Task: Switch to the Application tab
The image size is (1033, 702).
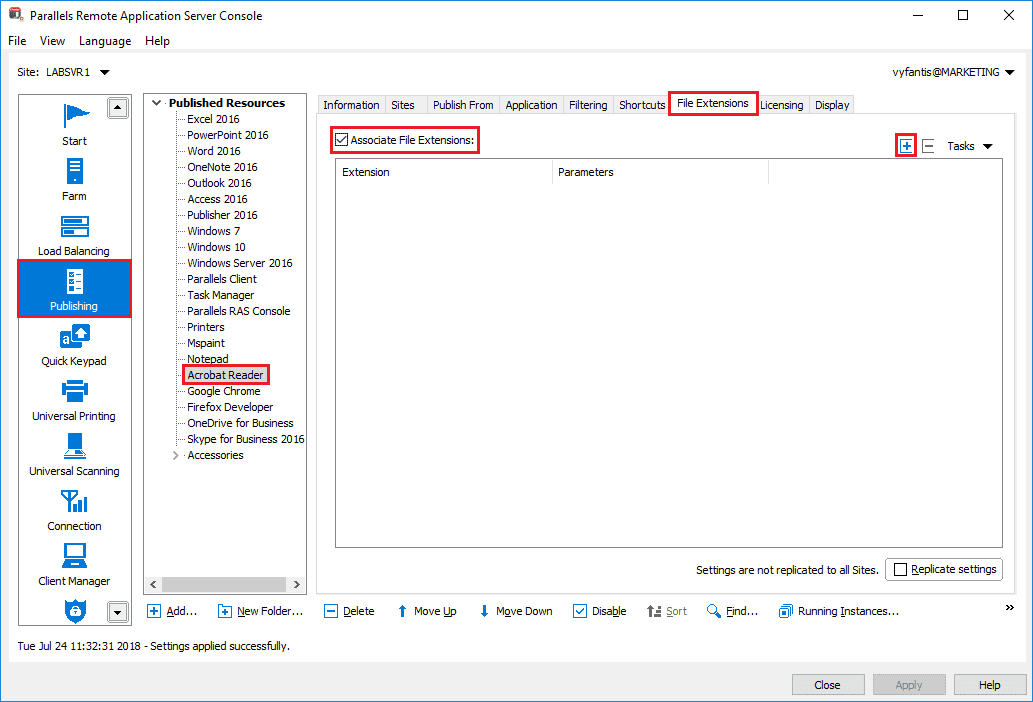Action: click(531, 105)
